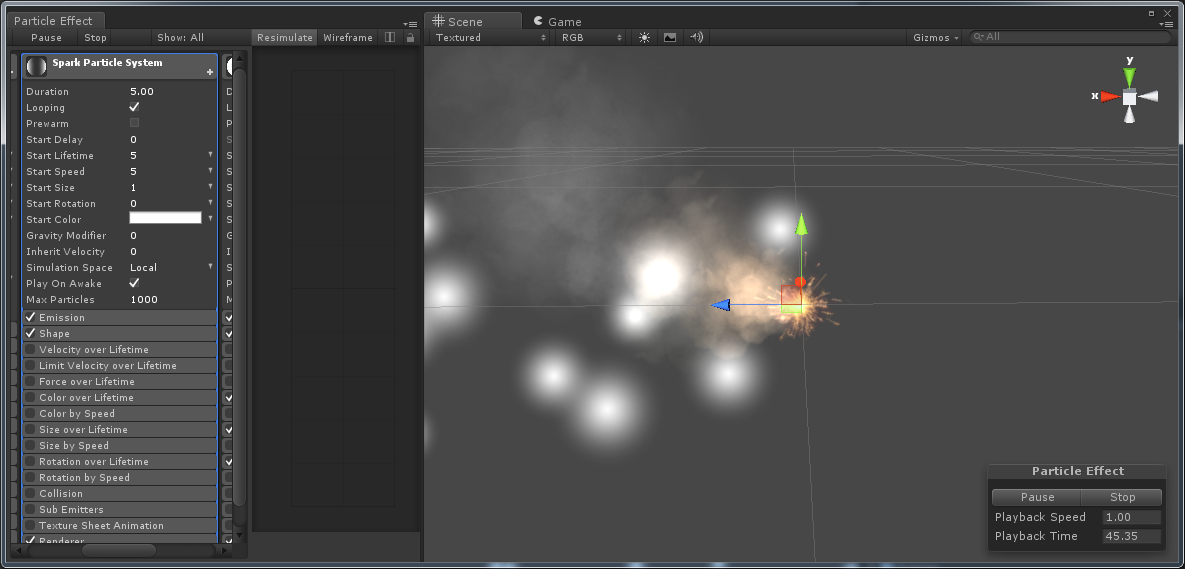Click green Y-axis arrow of transform gizmo

(802, 225)
